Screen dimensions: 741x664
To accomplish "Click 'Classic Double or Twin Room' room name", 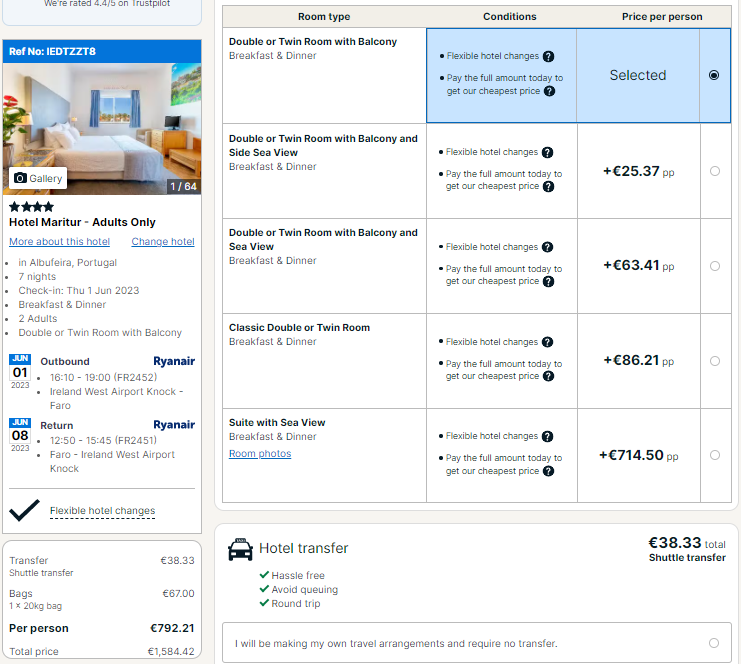I will coord(299,328).
